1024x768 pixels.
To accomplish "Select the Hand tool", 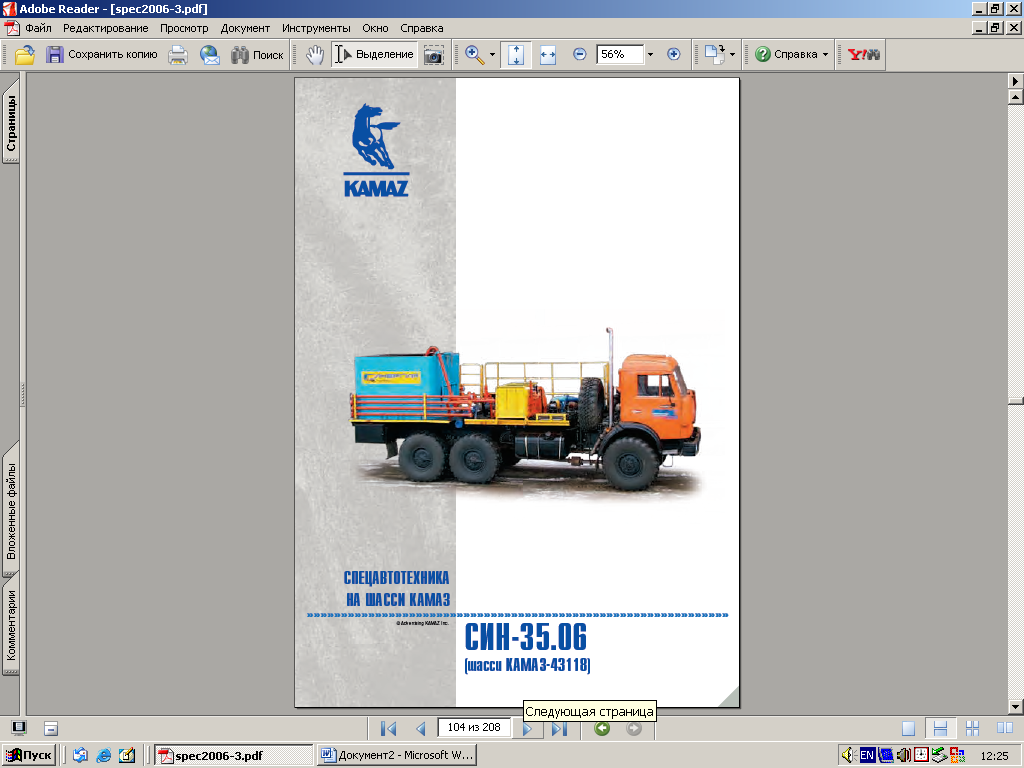I will 315,55.
